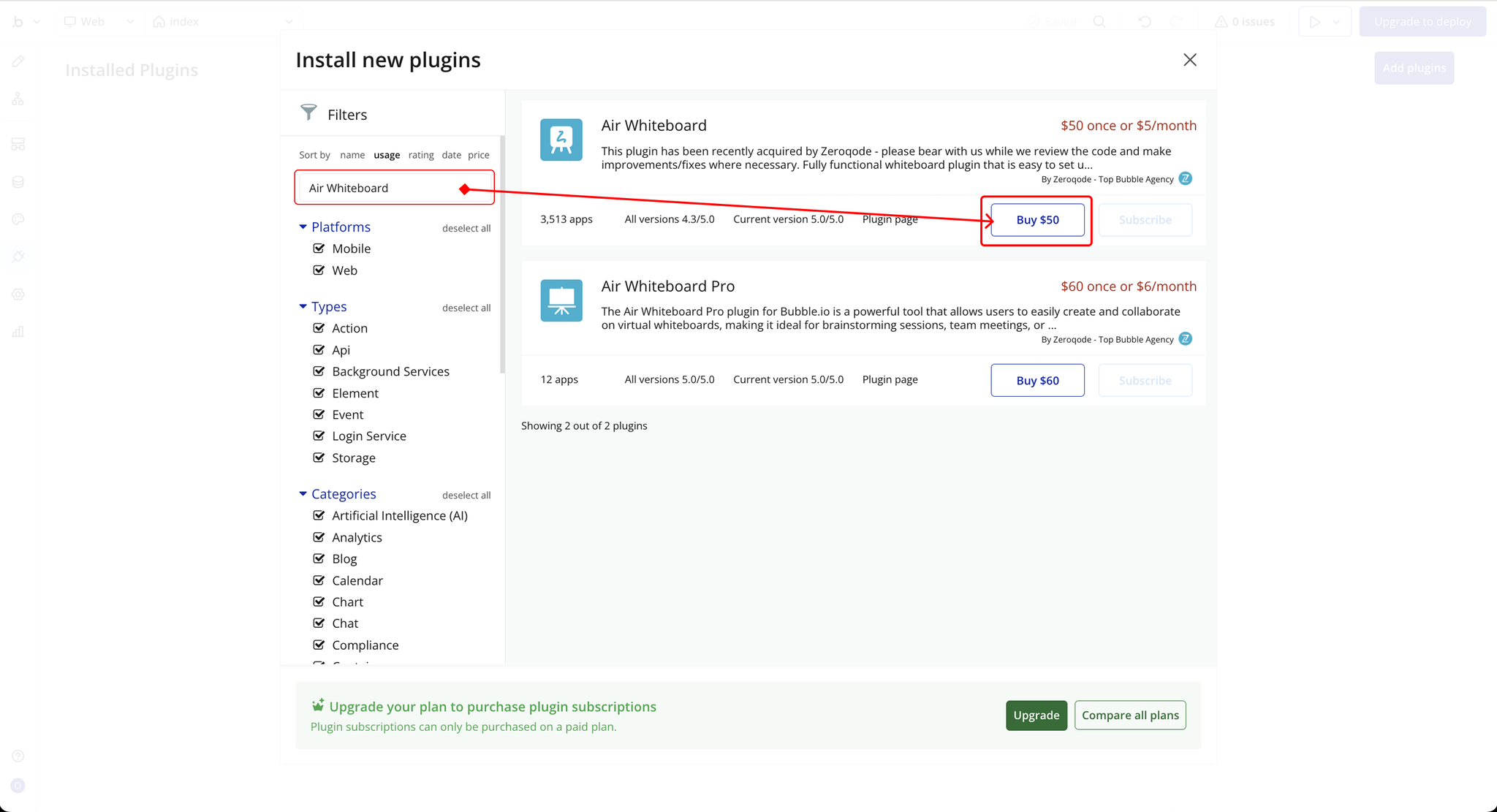This screenshot has width=1497, height=812.
Task: Uncheck the Background Services type checkbox
Action: pyautogui.click(x=319, y=371)
